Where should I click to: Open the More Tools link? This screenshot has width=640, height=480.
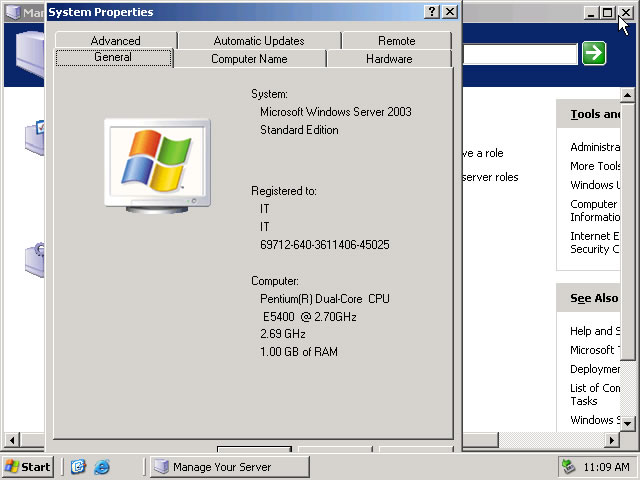(595, 166)
